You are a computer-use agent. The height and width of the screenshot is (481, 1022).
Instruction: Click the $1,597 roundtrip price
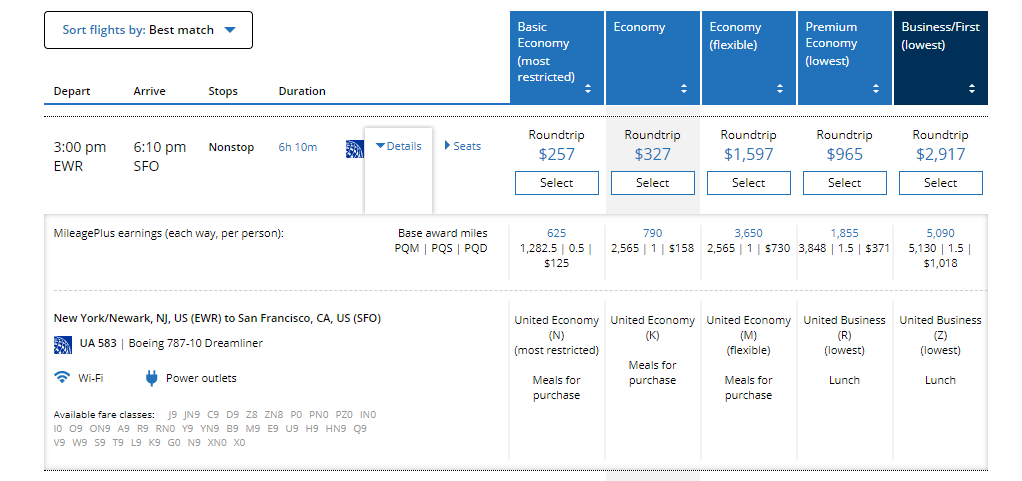(x=748, y=154)
